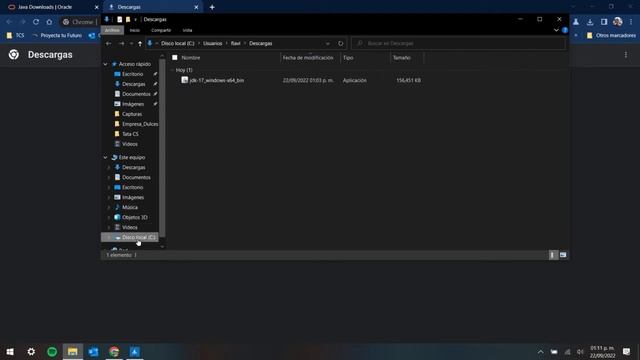Open Chrome profile avatar
The image size is (640, 360).
[618, 22]
